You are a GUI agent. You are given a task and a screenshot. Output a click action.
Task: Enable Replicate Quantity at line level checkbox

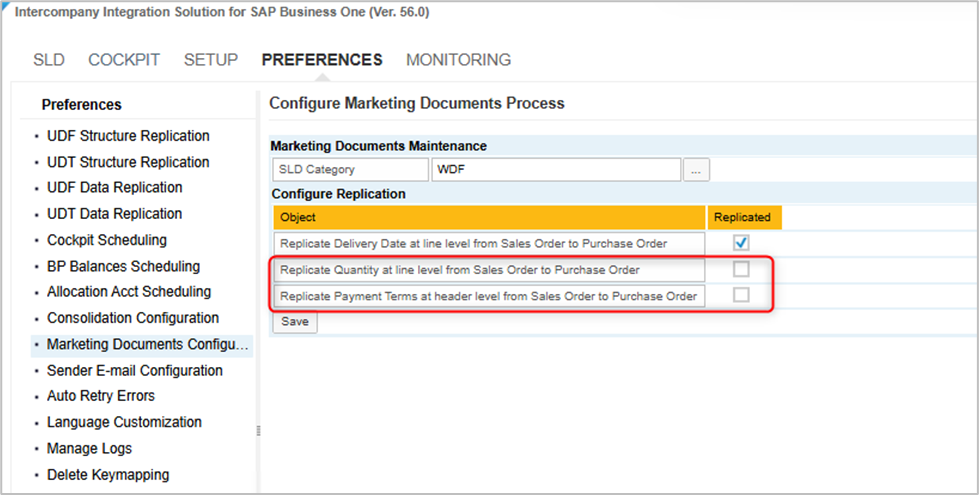tap(741, 269)
